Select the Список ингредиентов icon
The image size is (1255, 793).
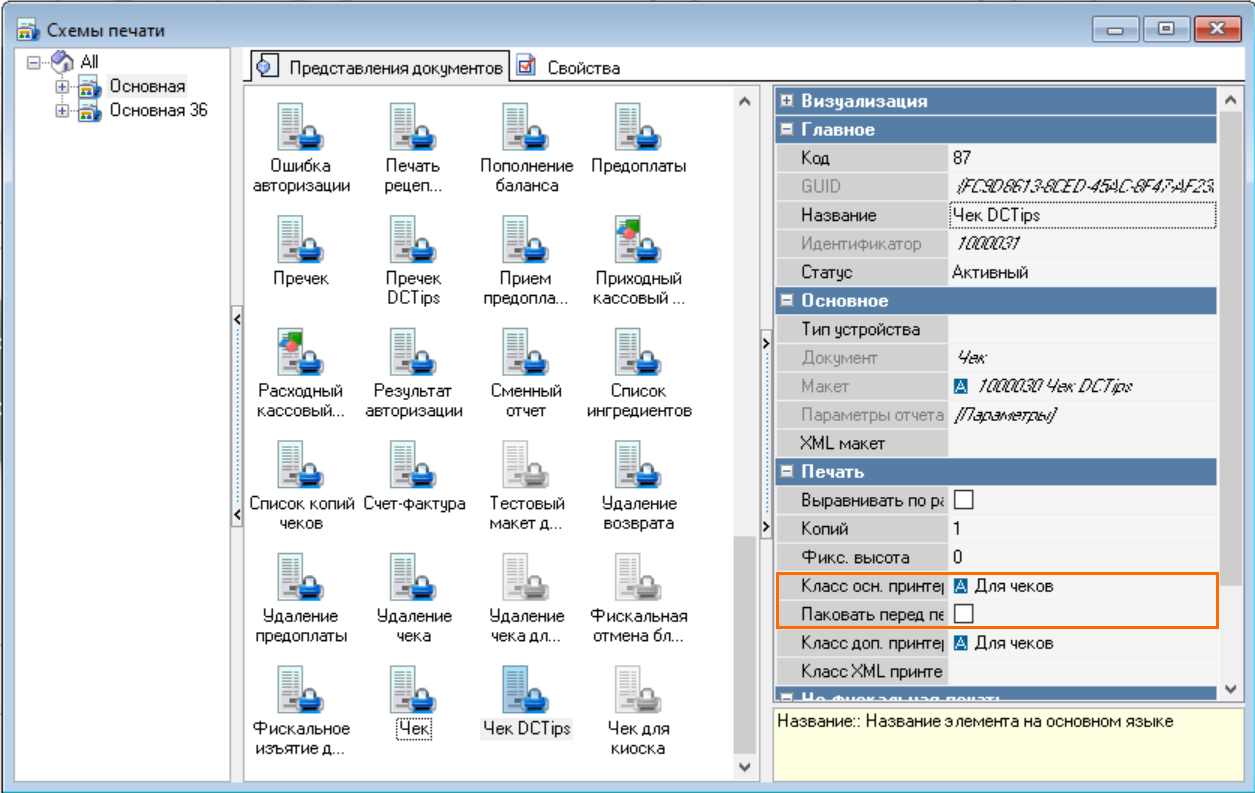tap(638, 352)
